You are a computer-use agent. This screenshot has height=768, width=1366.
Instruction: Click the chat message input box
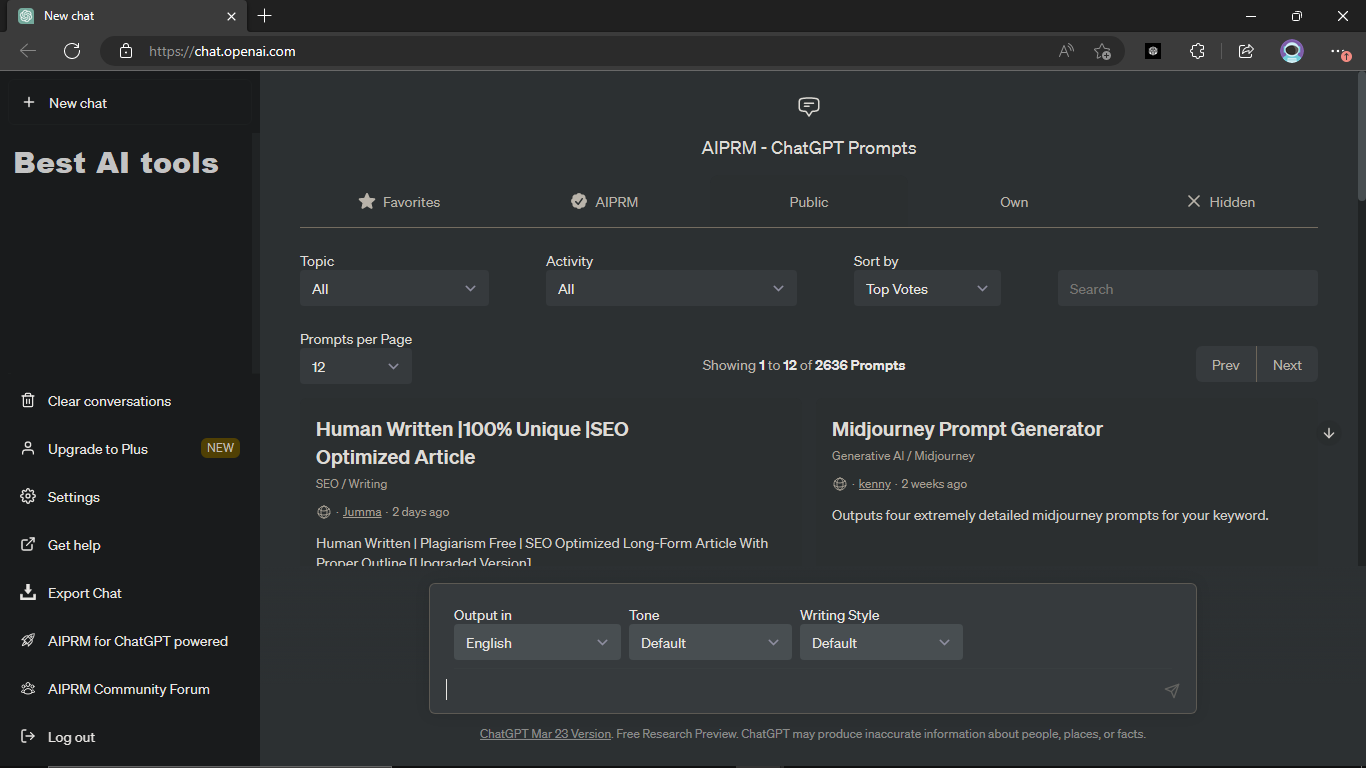pyautogui.click(x=800, y=689)
